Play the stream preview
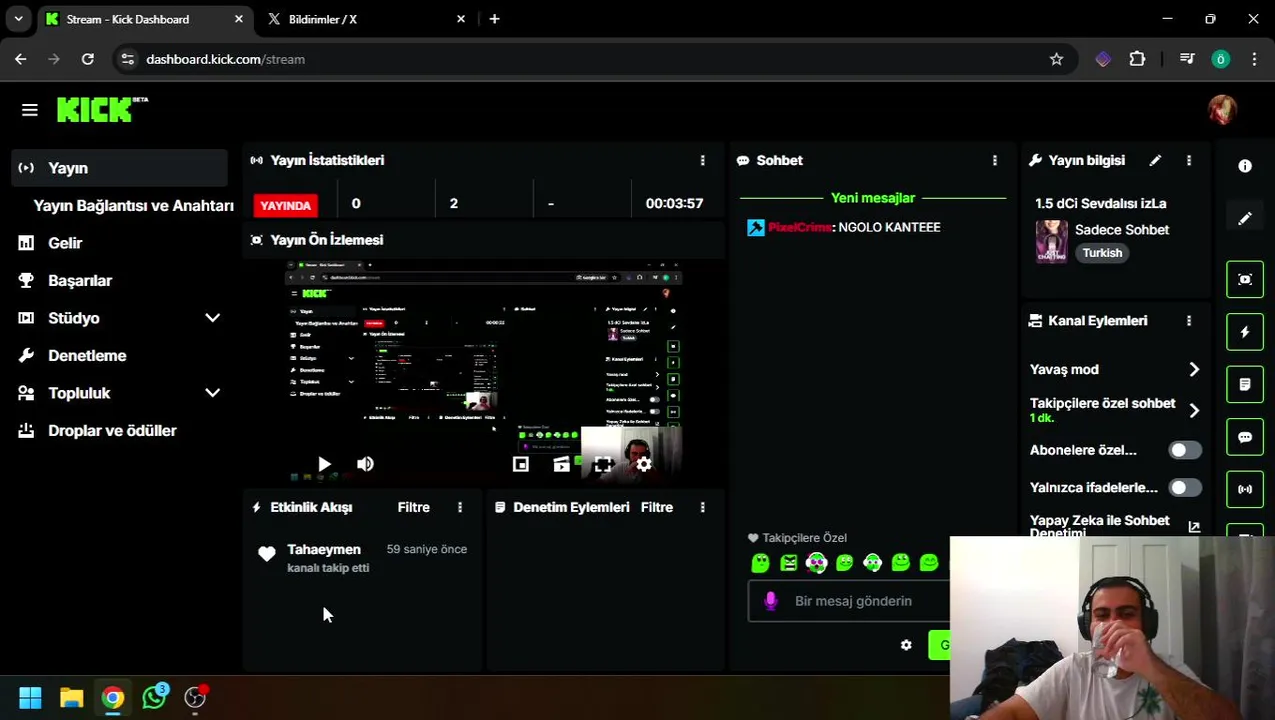The height and width of the screenshot is (720, 1275). click(324, 464)
